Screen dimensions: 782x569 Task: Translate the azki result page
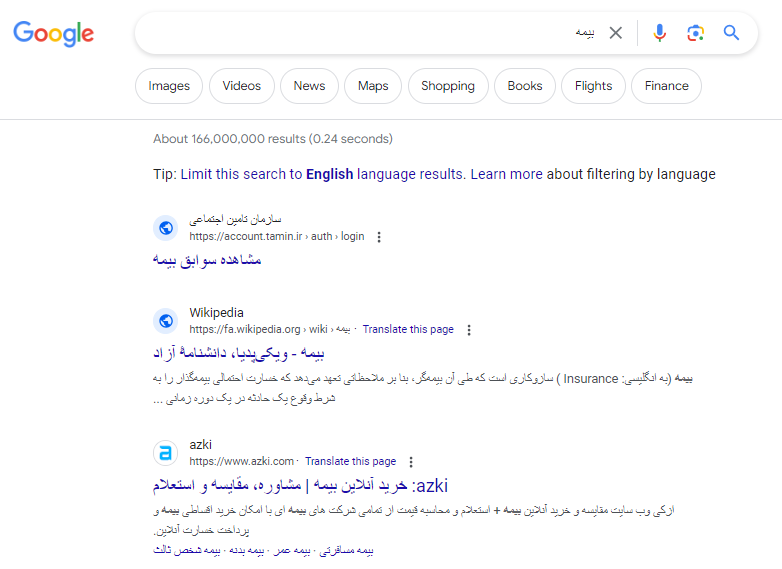351,461
